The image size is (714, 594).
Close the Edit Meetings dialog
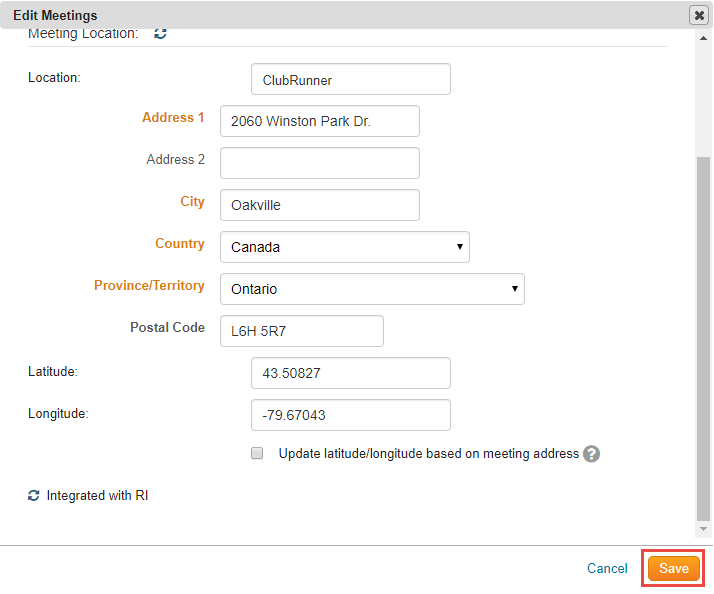[x=698, y=15]
